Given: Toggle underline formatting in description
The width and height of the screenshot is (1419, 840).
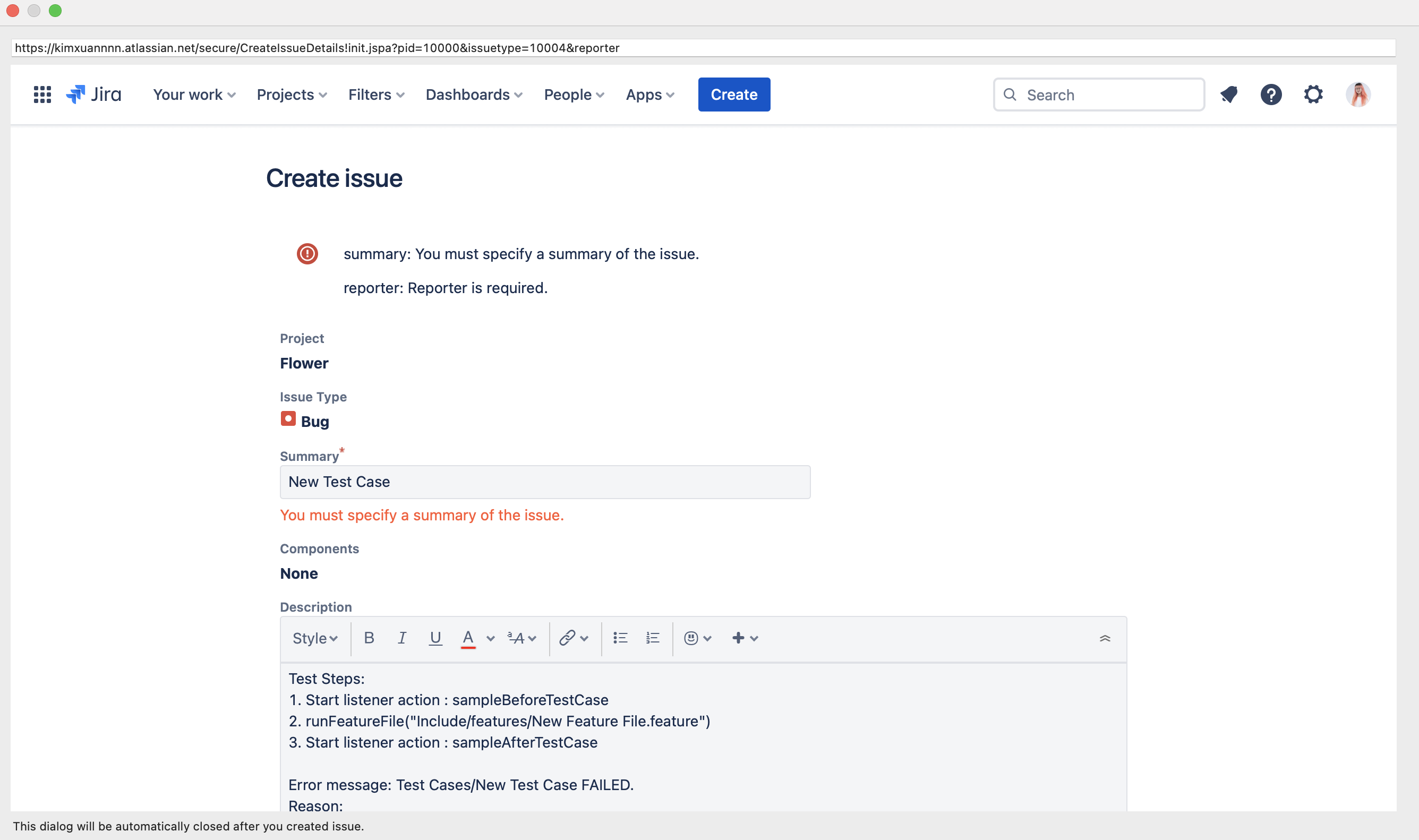Looking at the screenshot, I should [x=435, y=638].
